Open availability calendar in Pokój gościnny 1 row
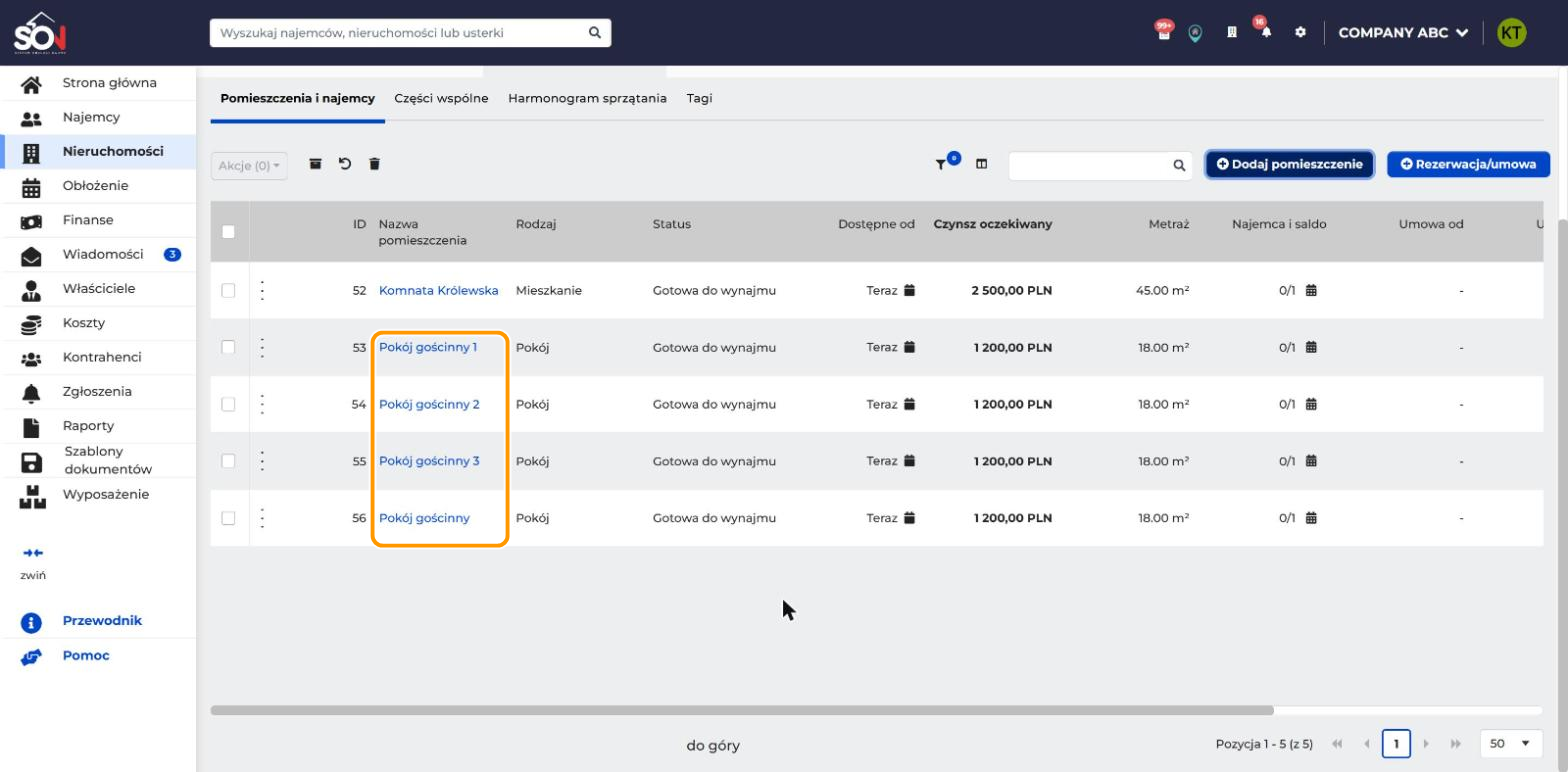 point(909,348)
